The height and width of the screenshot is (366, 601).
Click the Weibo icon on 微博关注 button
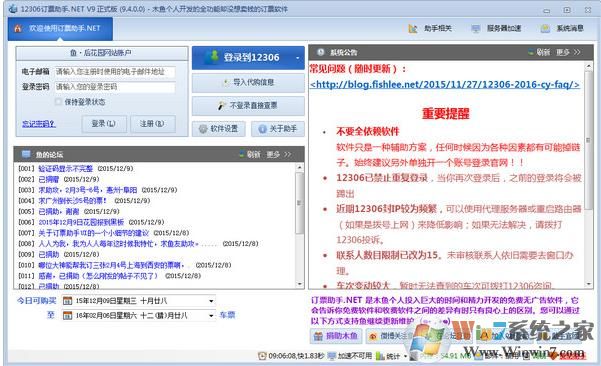[x=373, y=336]
